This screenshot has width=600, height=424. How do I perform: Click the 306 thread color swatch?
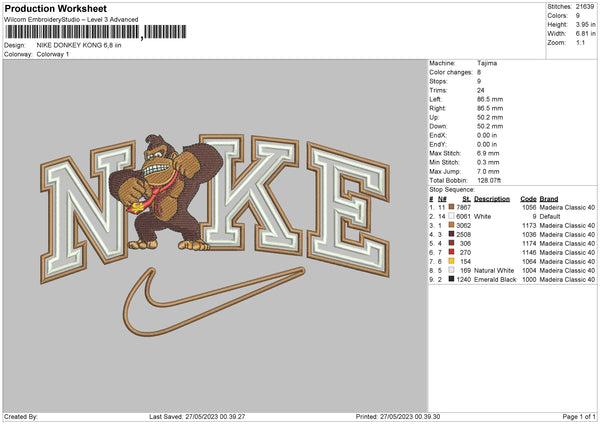tap(452, 243)
